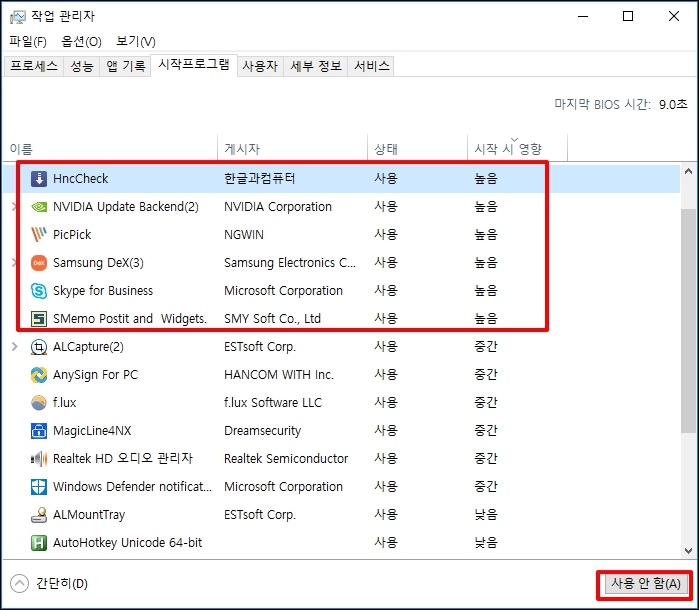The image size is (699, 610).
Task: Click the Windows Defender notification icon
Action: pyautogui.click(x=39, y=487)
